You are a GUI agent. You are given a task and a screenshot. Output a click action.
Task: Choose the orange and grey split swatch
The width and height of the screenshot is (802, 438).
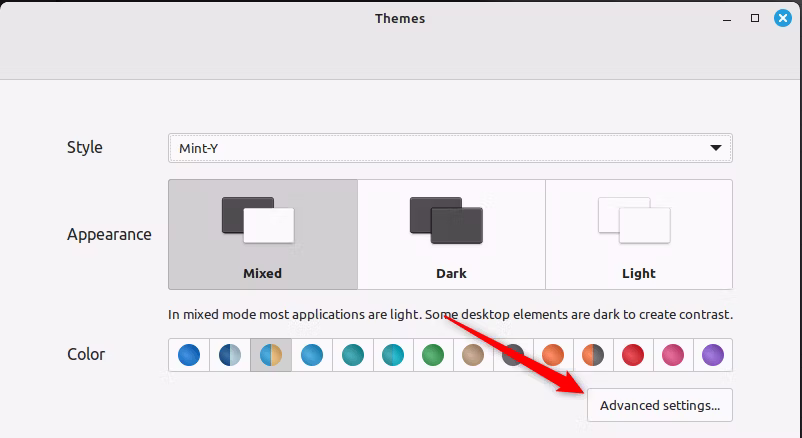point(593,355)
